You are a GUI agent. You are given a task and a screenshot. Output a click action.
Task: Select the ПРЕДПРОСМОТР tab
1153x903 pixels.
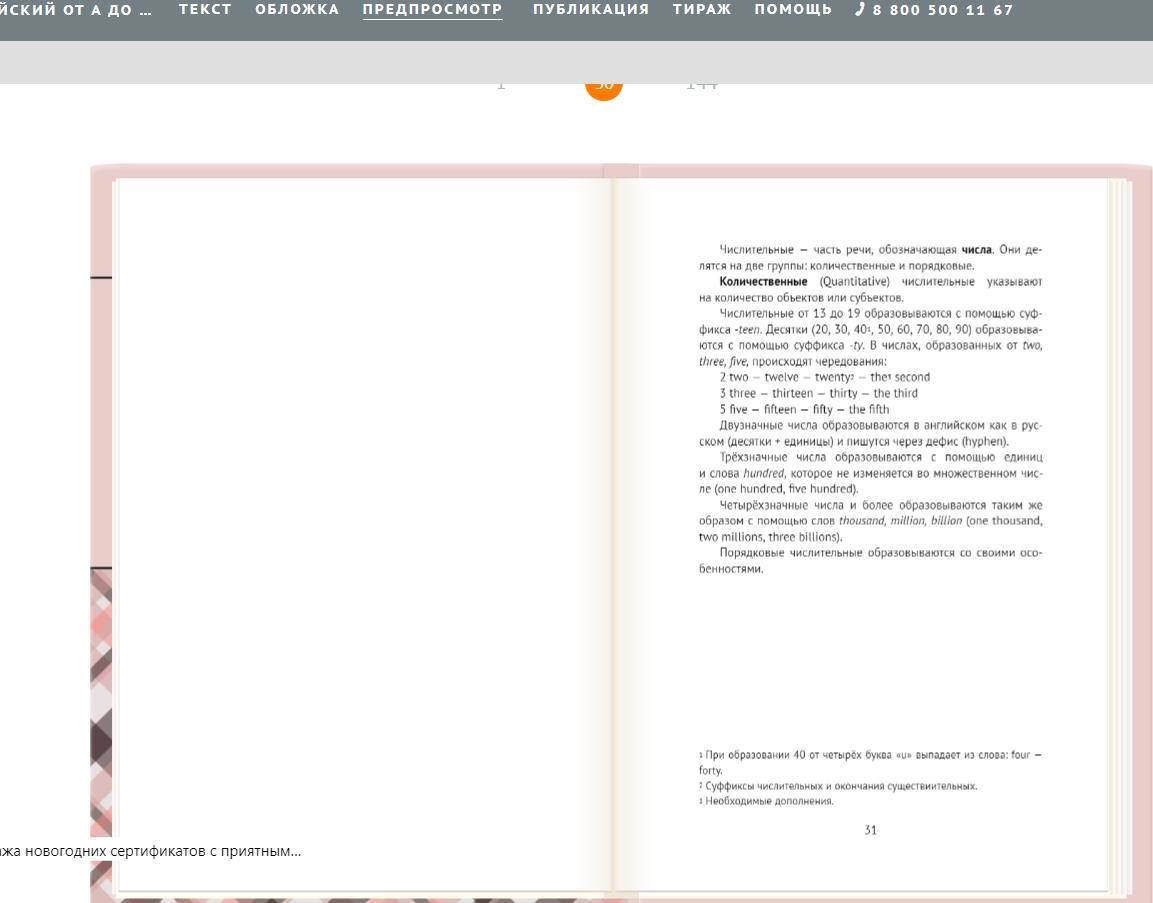(x=432, y=10)
